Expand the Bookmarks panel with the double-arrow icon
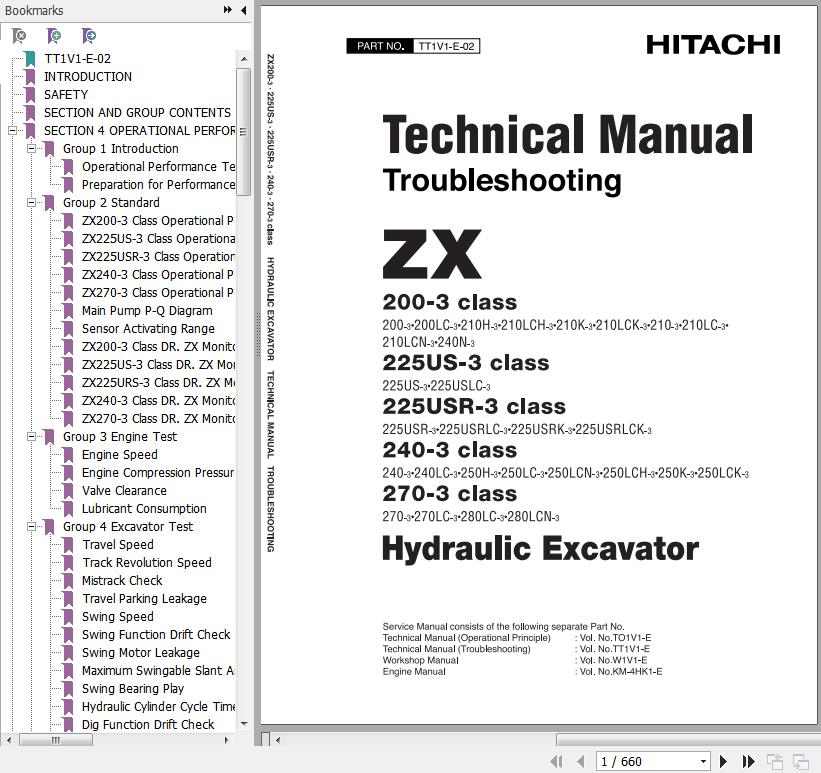 click(x=228, y=9)
